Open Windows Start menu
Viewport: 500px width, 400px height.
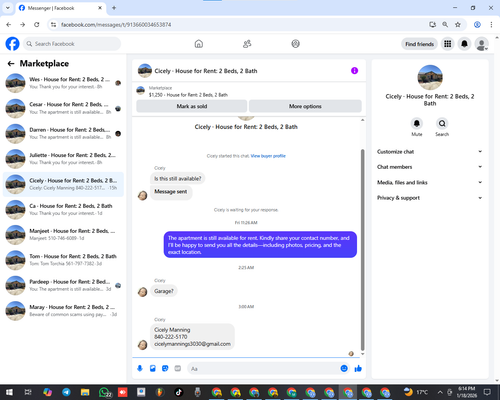pos(9,392)
